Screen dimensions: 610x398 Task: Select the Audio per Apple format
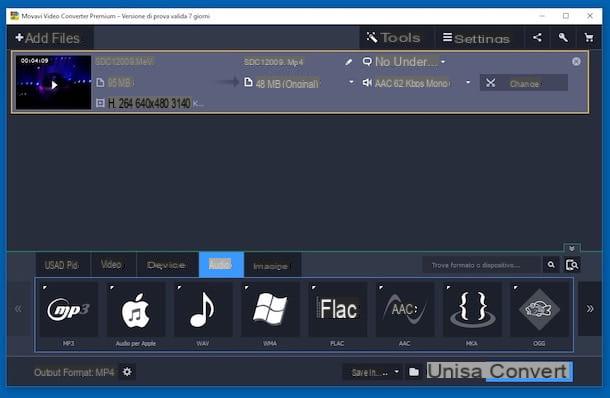pos(136,310)
